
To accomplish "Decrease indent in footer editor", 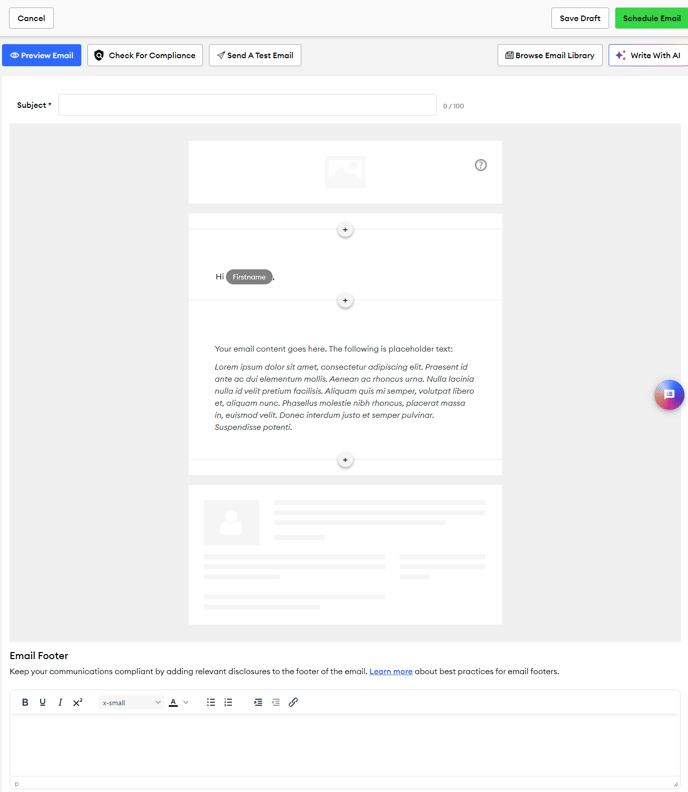I will point(276,703).
